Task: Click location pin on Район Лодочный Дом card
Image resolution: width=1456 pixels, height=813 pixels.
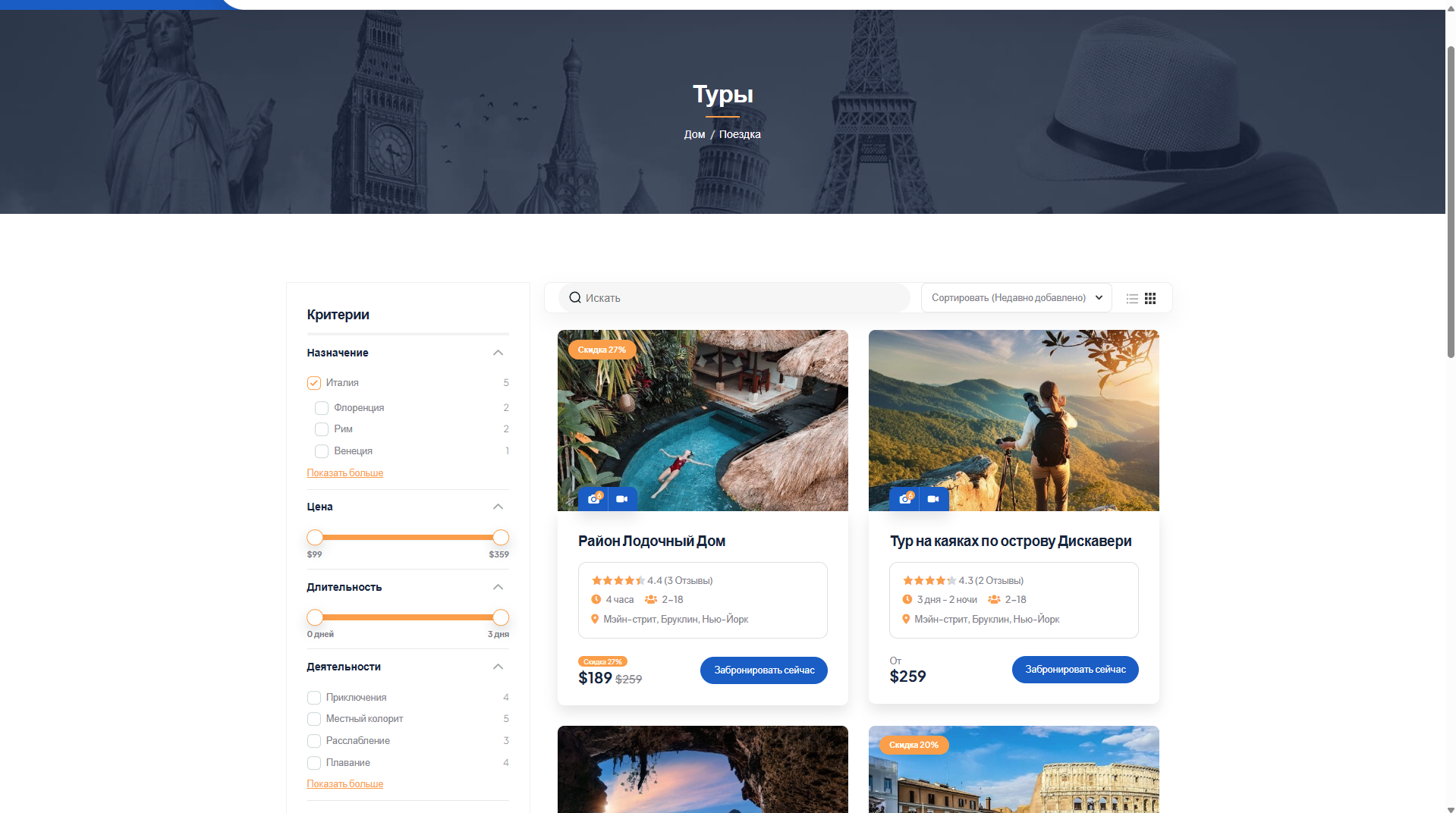Action: [595, 620]
